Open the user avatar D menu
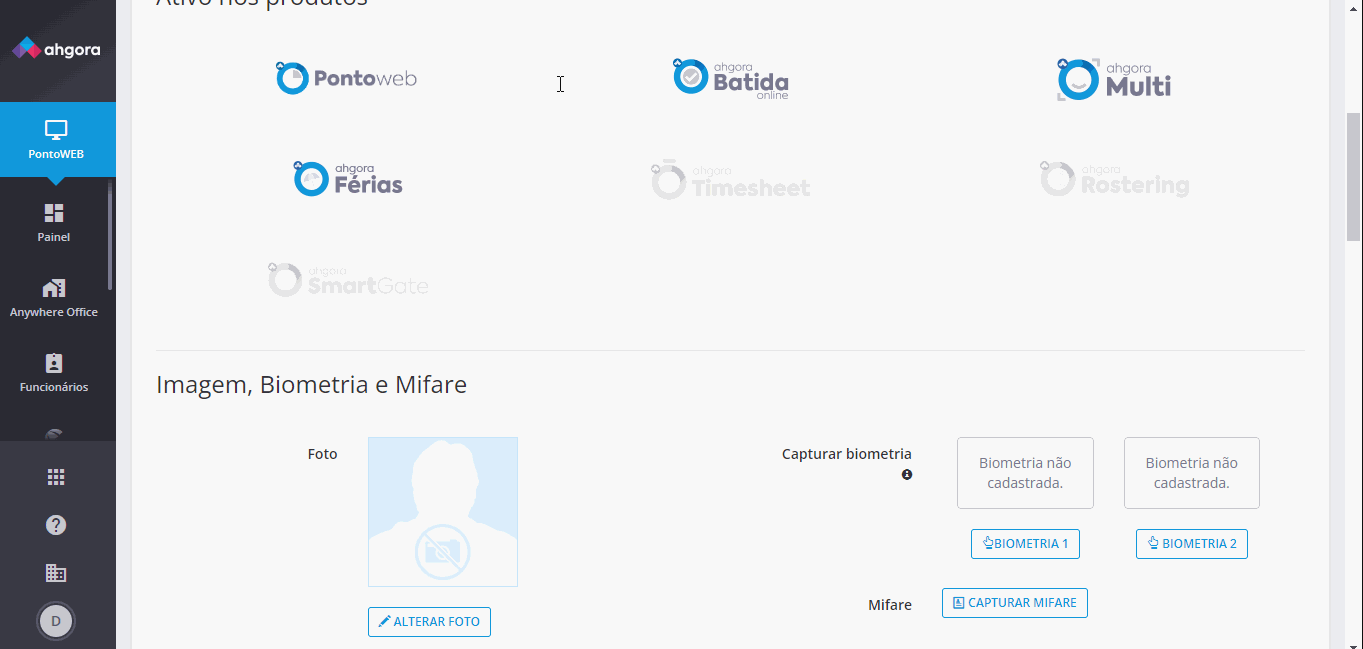 pyautogui.click(x=56, y=621)
